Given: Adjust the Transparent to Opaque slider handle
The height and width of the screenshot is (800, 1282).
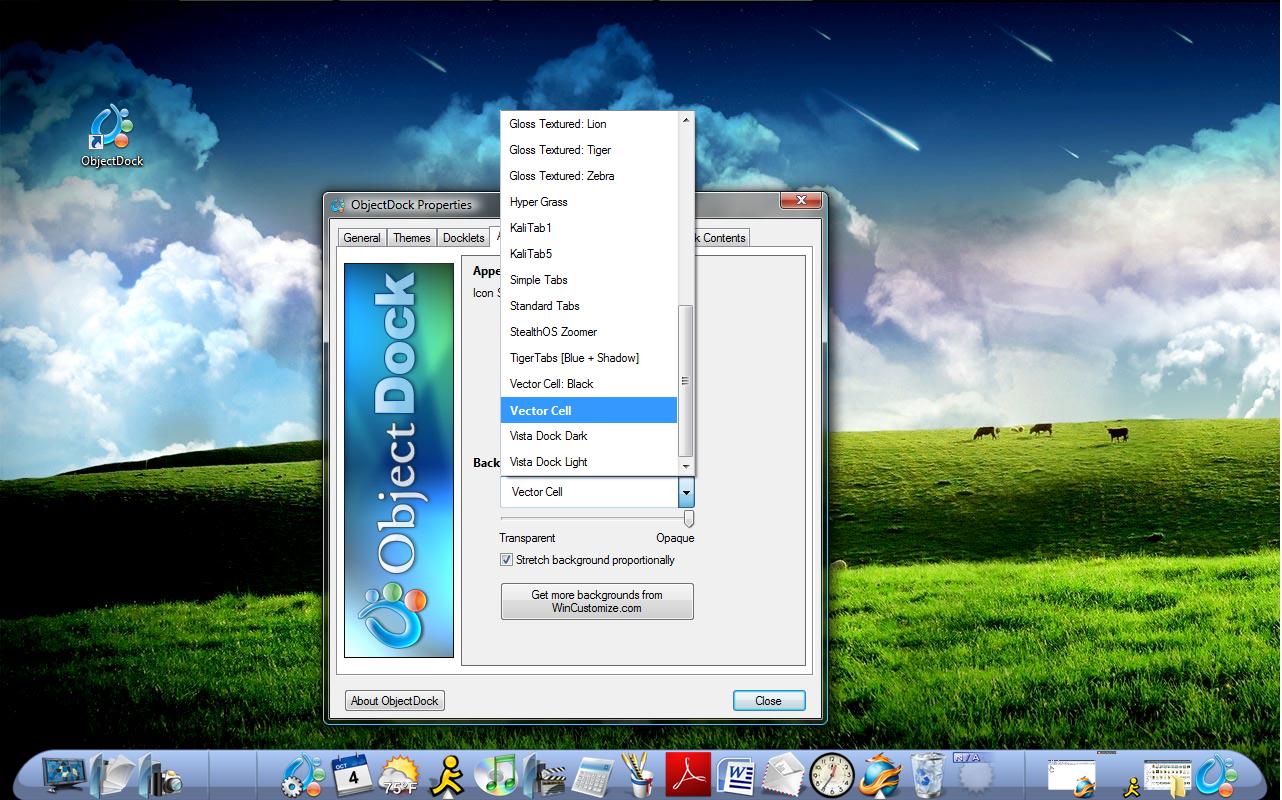Looking at the screenshot, I should [x=688, y=519].
